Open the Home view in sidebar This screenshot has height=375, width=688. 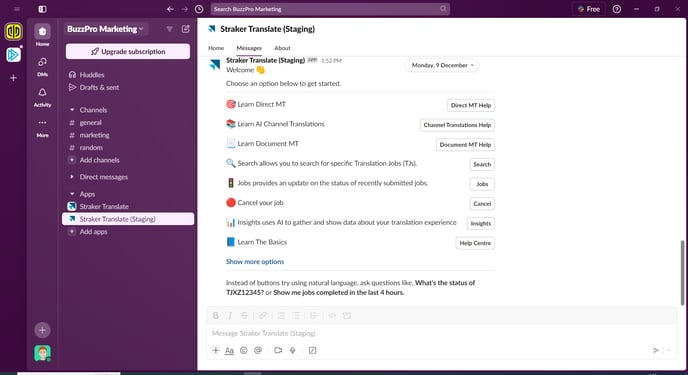[x=42, y=35]
